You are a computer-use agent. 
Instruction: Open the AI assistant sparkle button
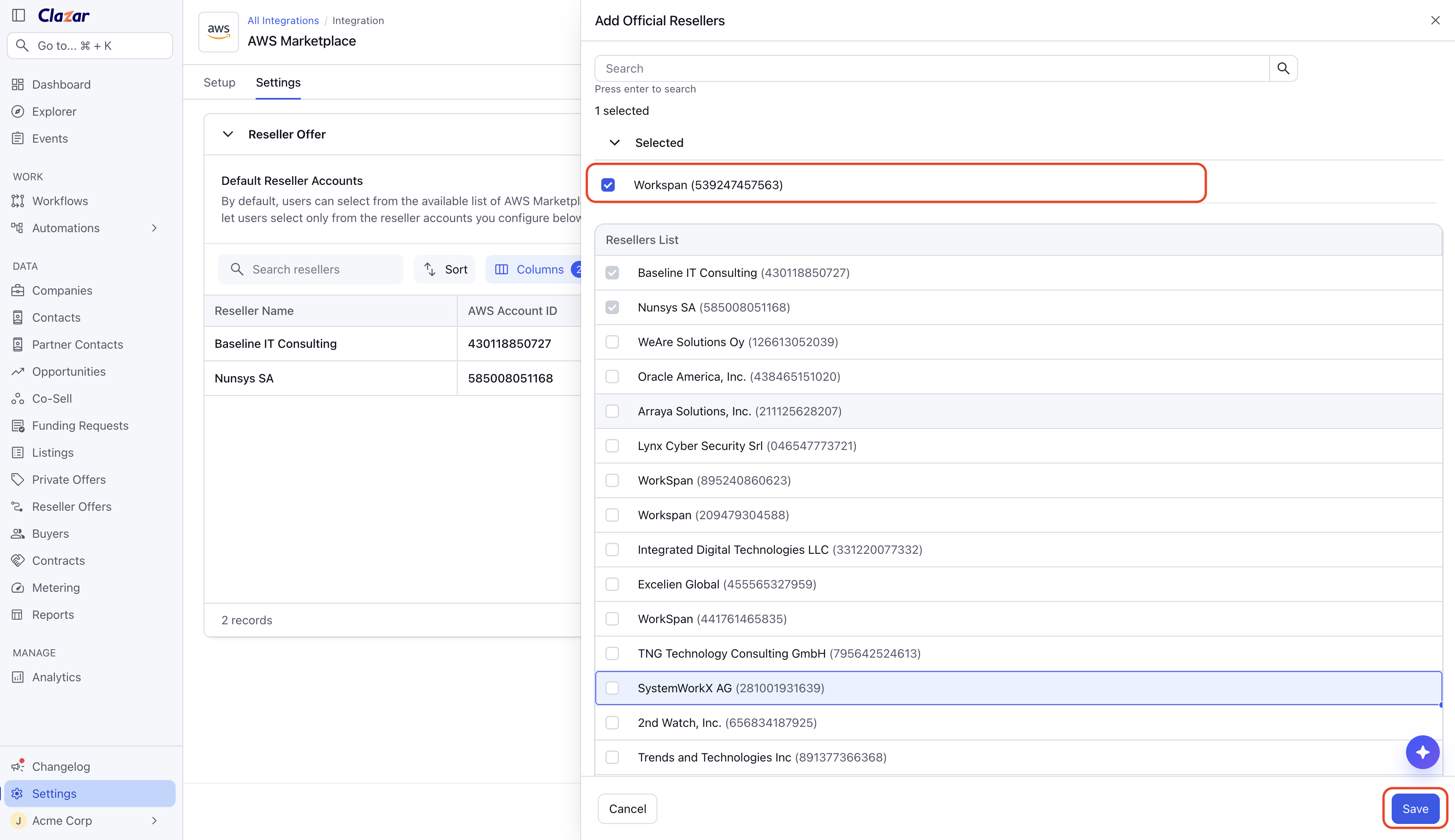[1422, 752]
